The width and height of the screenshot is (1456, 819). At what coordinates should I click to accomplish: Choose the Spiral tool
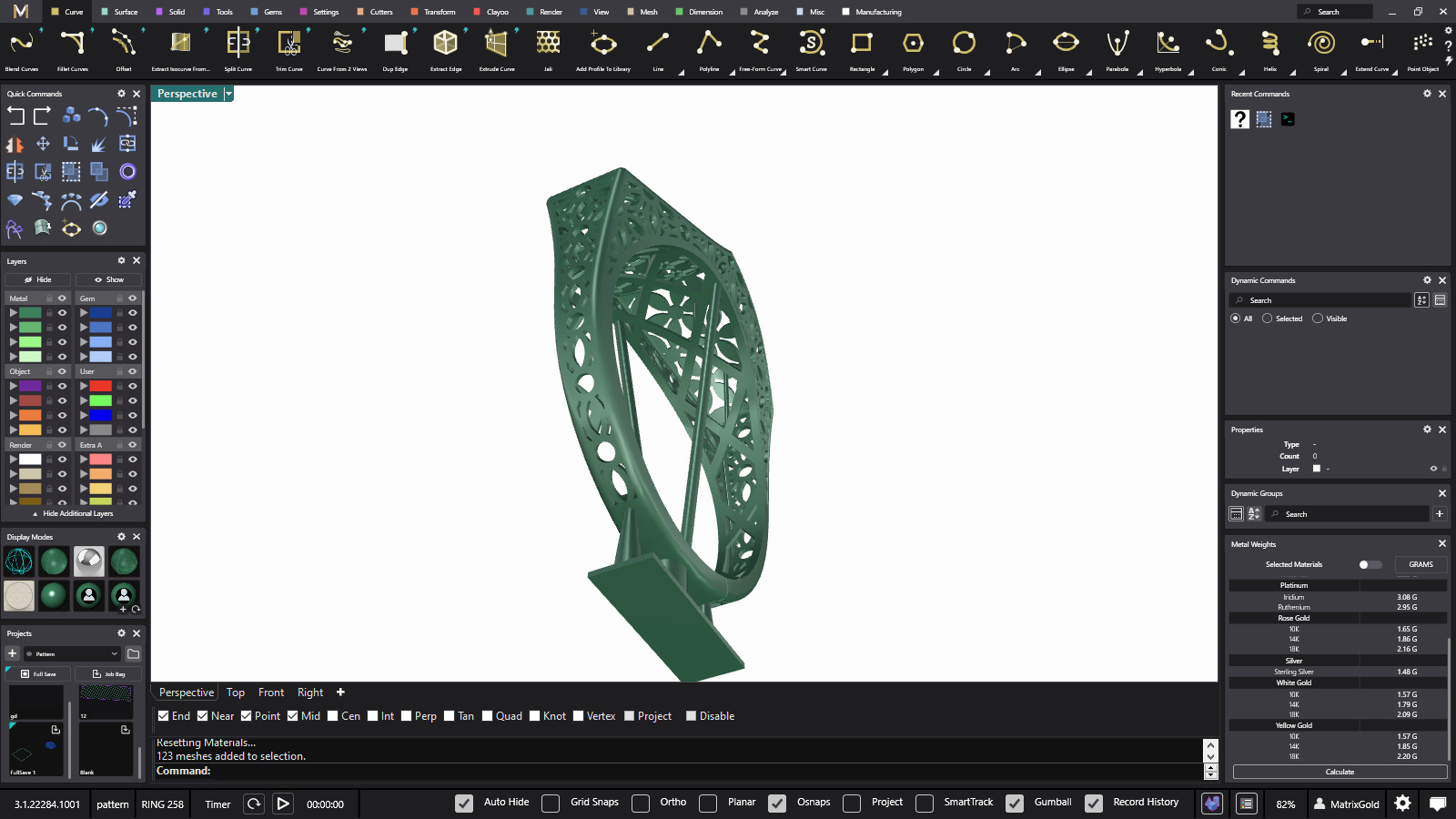(x=1320, y=50)
